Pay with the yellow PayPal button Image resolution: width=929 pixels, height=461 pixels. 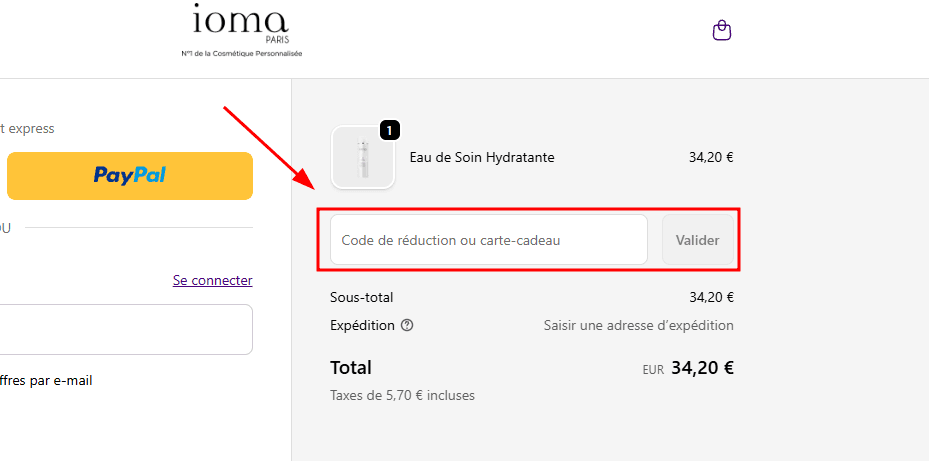coord(130,176)
